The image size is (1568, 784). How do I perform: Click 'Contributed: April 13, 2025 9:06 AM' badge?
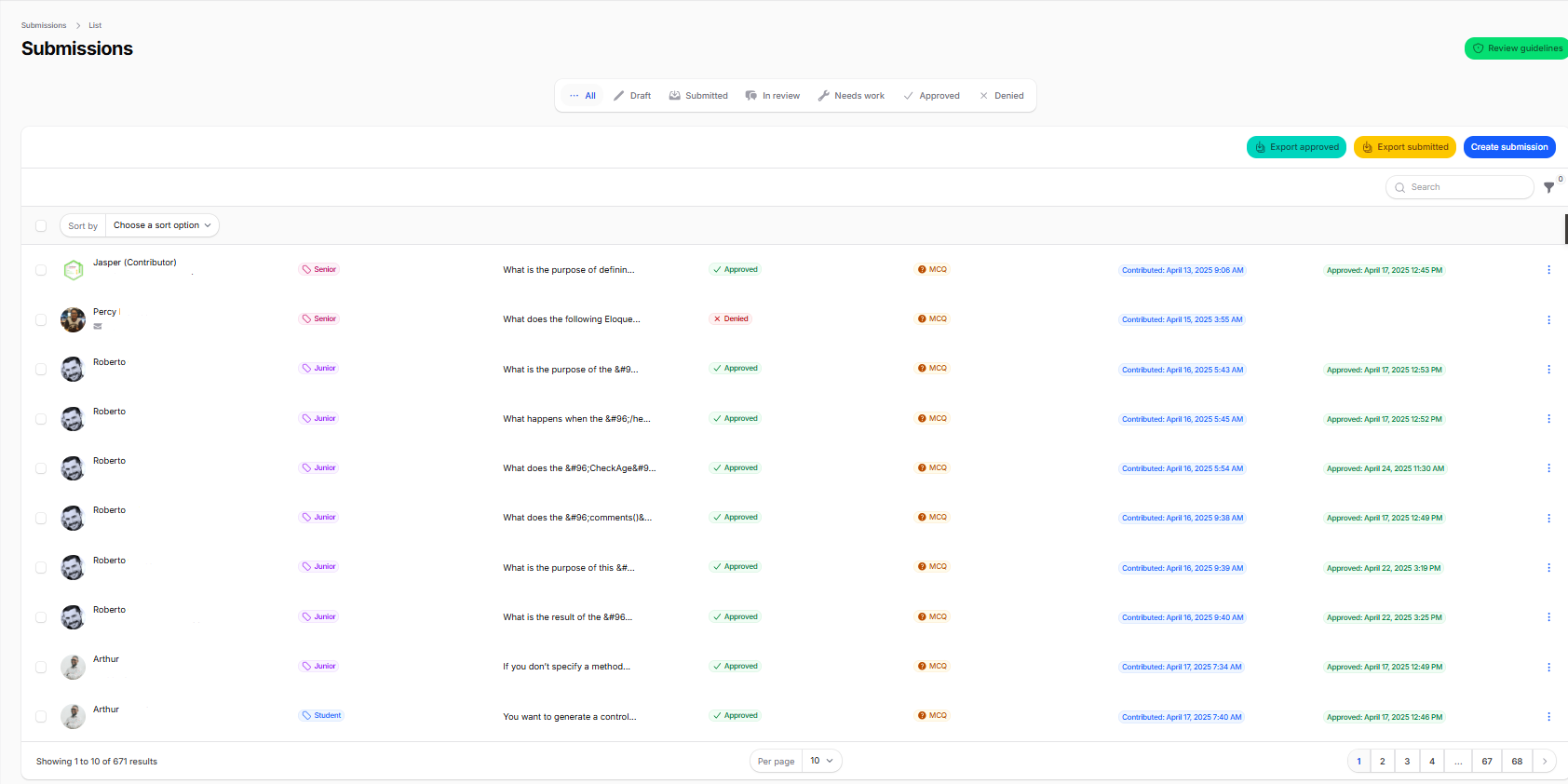(x=1183, y=270)
